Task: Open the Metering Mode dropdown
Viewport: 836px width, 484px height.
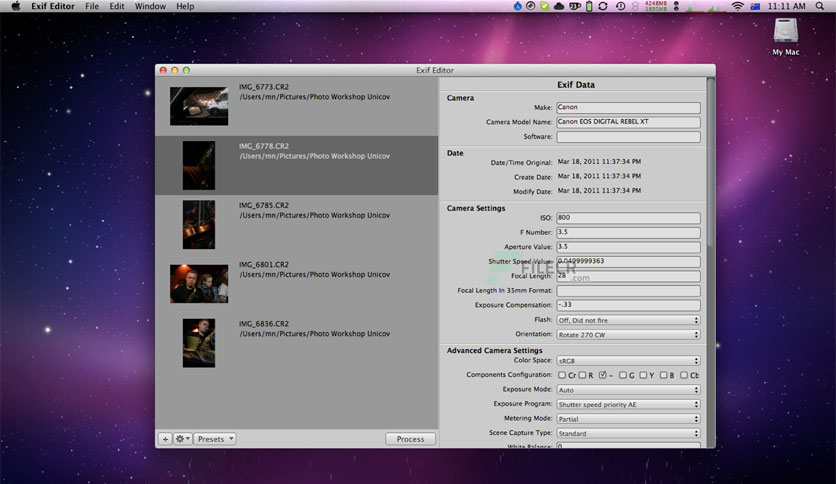Action: pyautogui.click(x=628, y=418)
